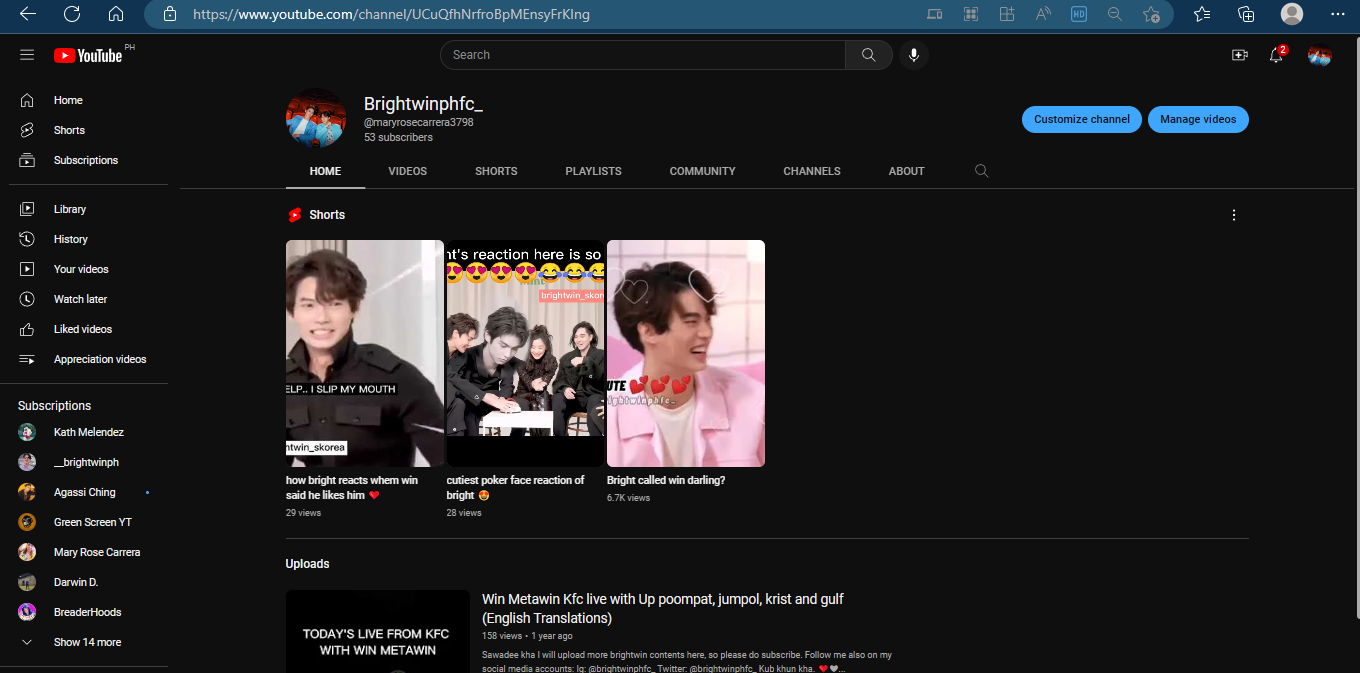Click the zoom out magnifier in address bar
This screenshot has height=673, width=1360.
coord(1115,14)
